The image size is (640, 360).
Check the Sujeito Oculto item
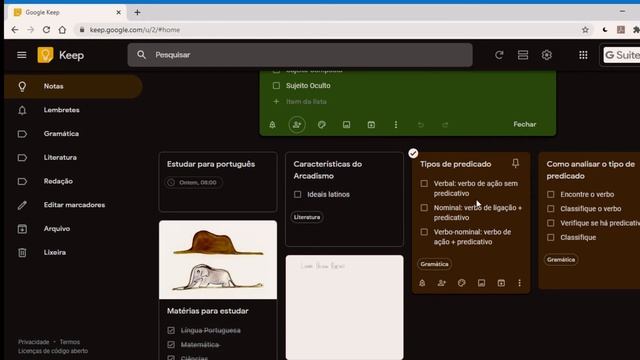(x=276, y=86)
